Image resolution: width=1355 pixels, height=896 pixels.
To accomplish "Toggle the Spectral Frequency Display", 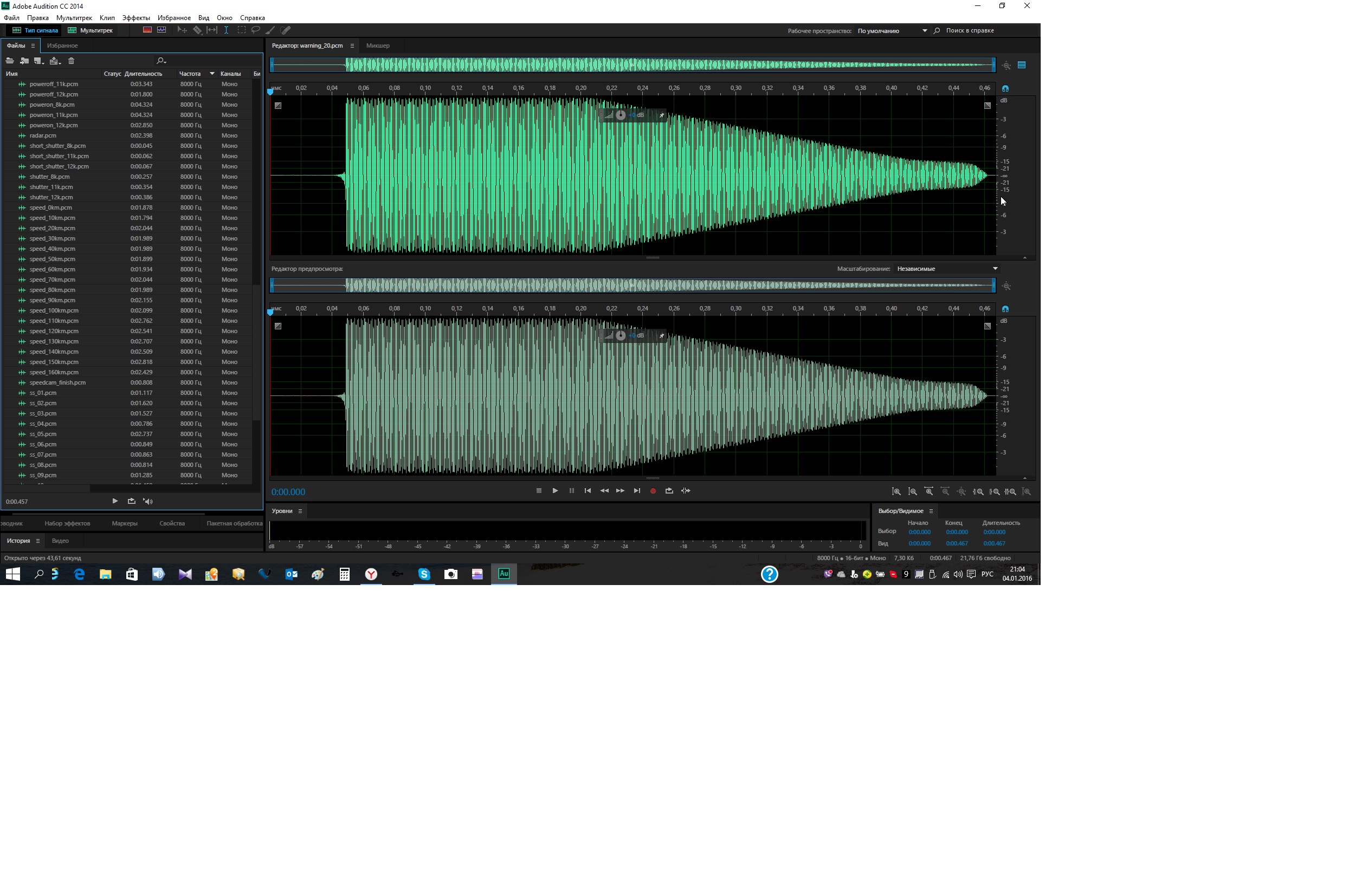I will click(147, 30).
